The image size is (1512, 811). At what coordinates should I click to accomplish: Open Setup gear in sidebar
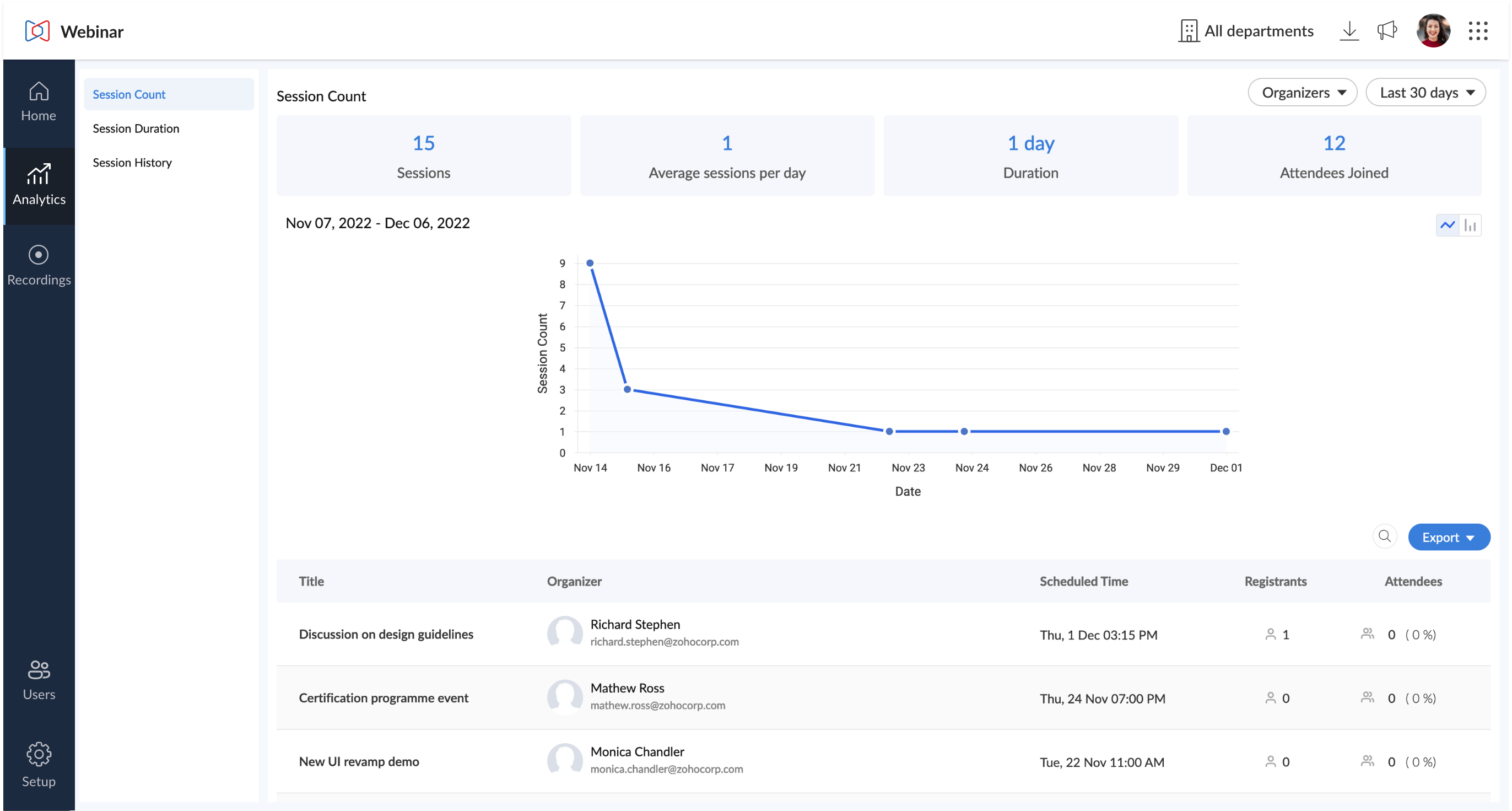(39, 765)
